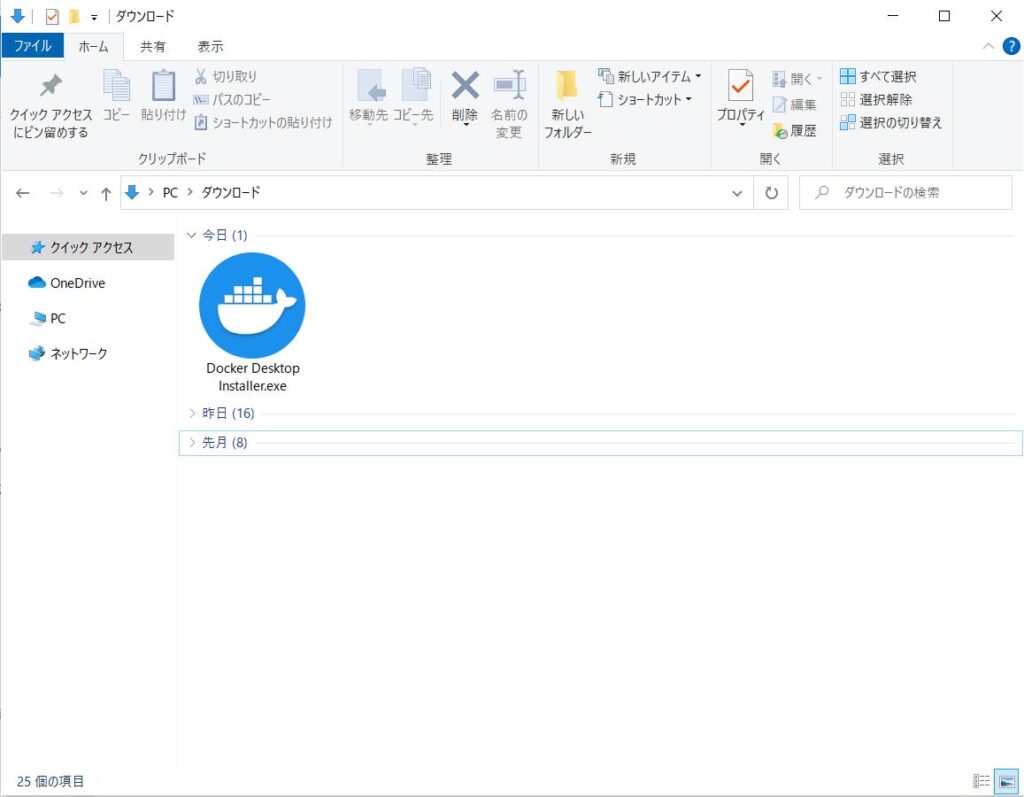
Task: Open 移動先 (Move to) menu
Action: [369, 97]
